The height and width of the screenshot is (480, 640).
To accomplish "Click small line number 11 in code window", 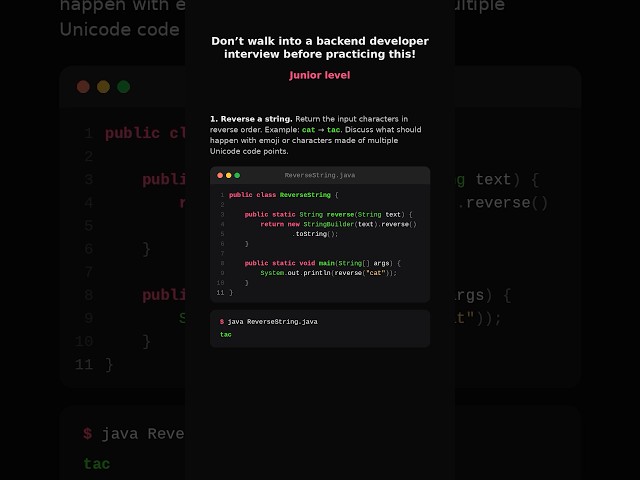I will coord(220,293).
